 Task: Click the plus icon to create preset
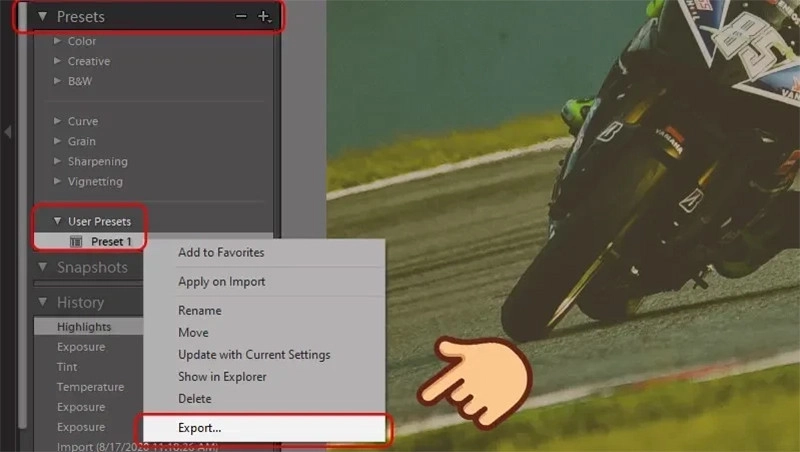click(263, 16)
